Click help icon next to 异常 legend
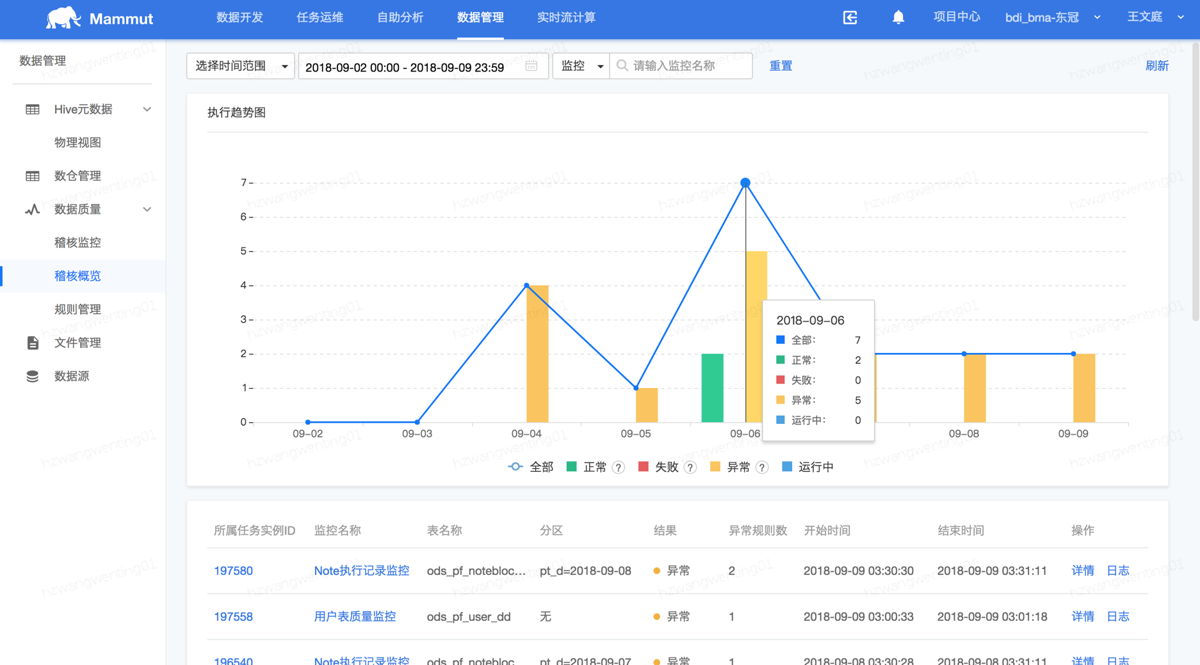This screenshot has height=665, width=1200. 762,467
